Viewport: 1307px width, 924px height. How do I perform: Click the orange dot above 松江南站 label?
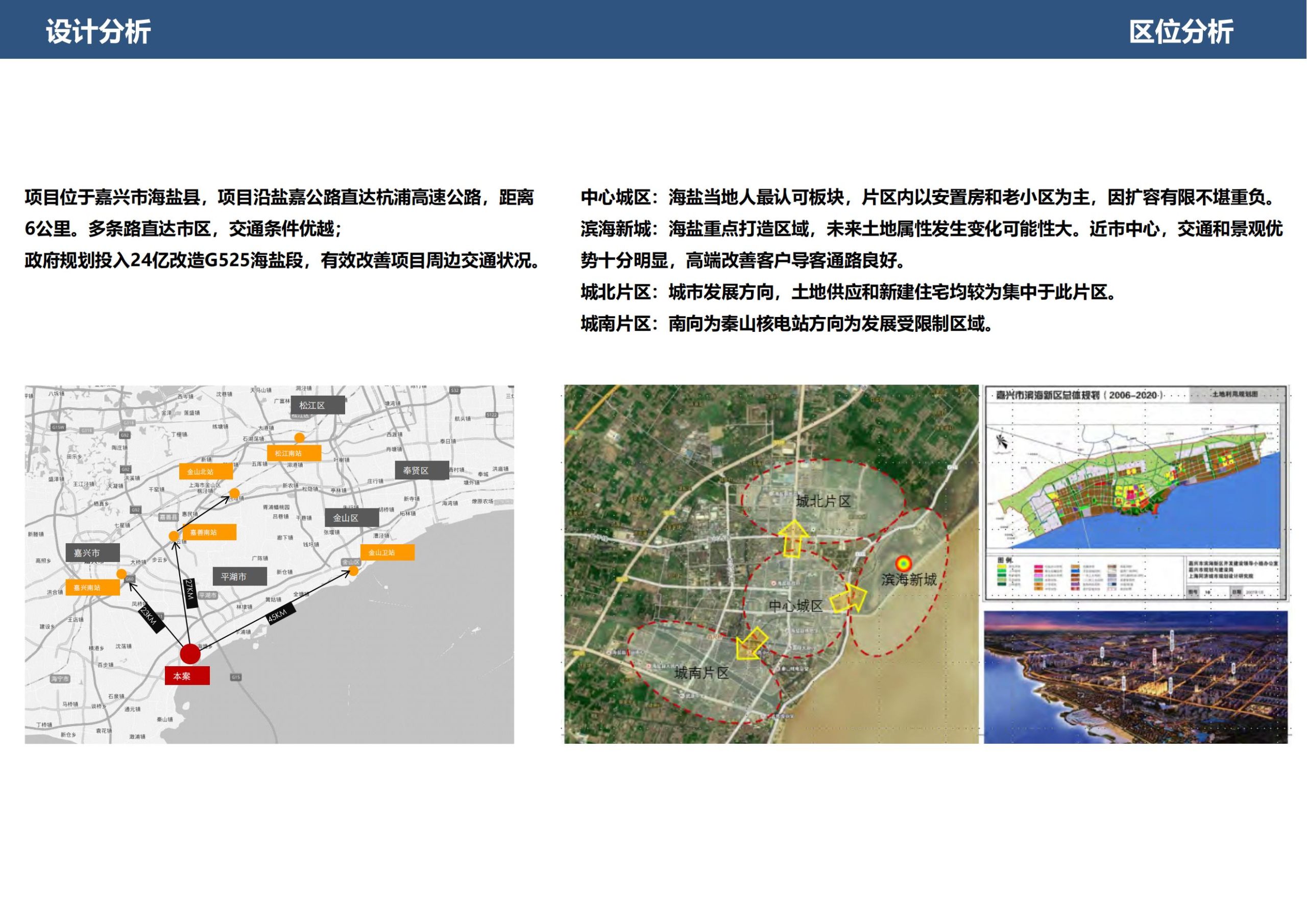(x=299, y=438)
